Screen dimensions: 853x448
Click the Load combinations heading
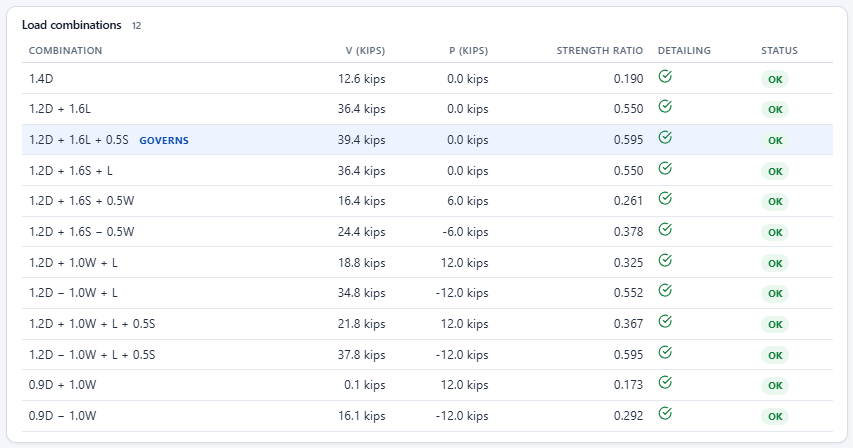tap(72, 25)
